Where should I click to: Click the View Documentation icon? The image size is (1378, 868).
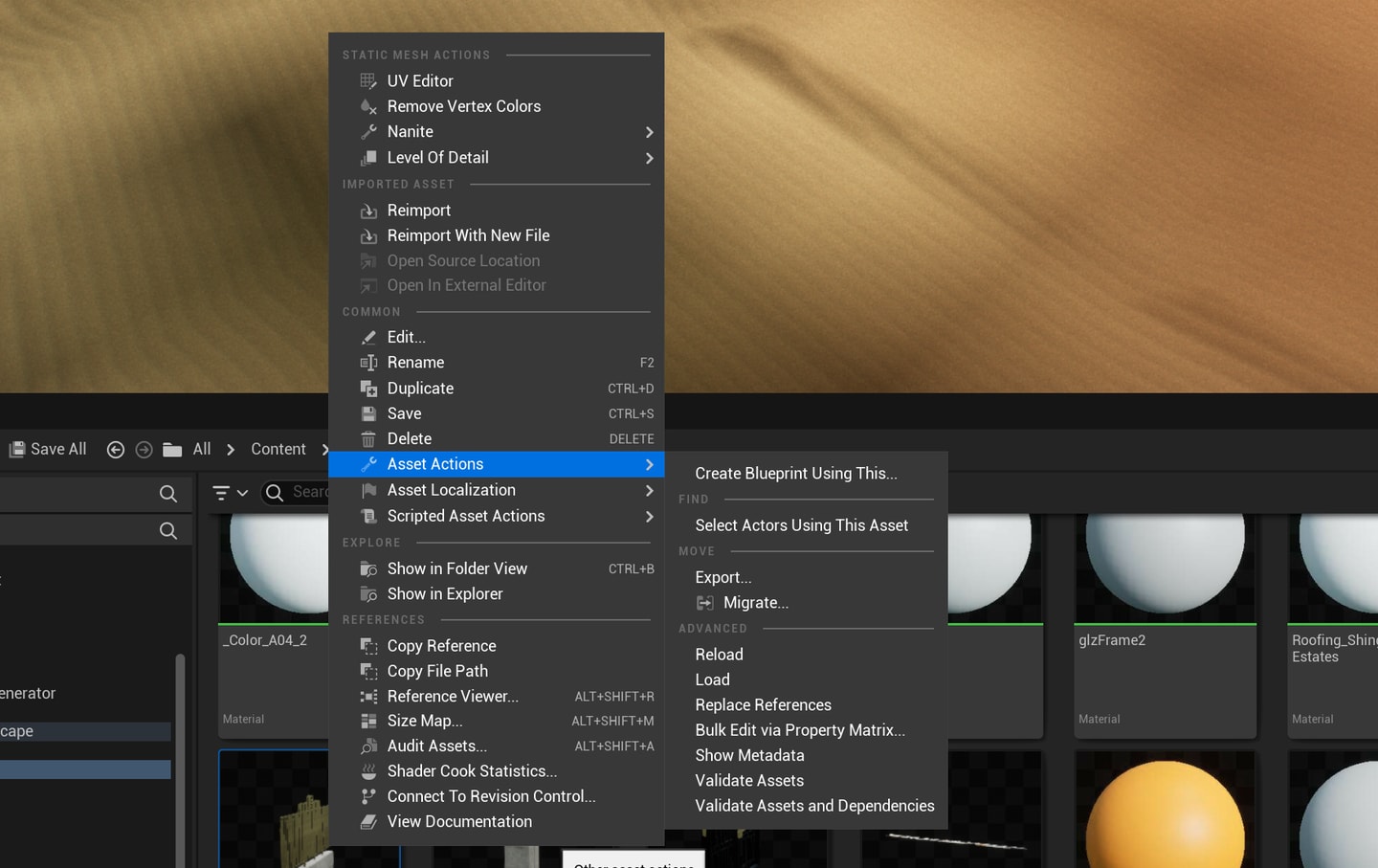(368, 822)
